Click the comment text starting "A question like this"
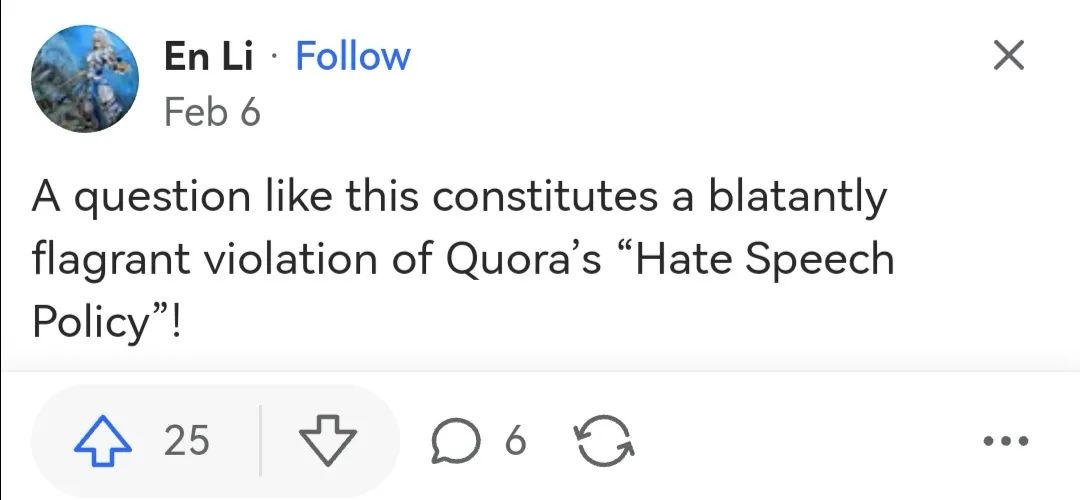The width and height of the screenshot is (1080, 500). pos(460,258)
